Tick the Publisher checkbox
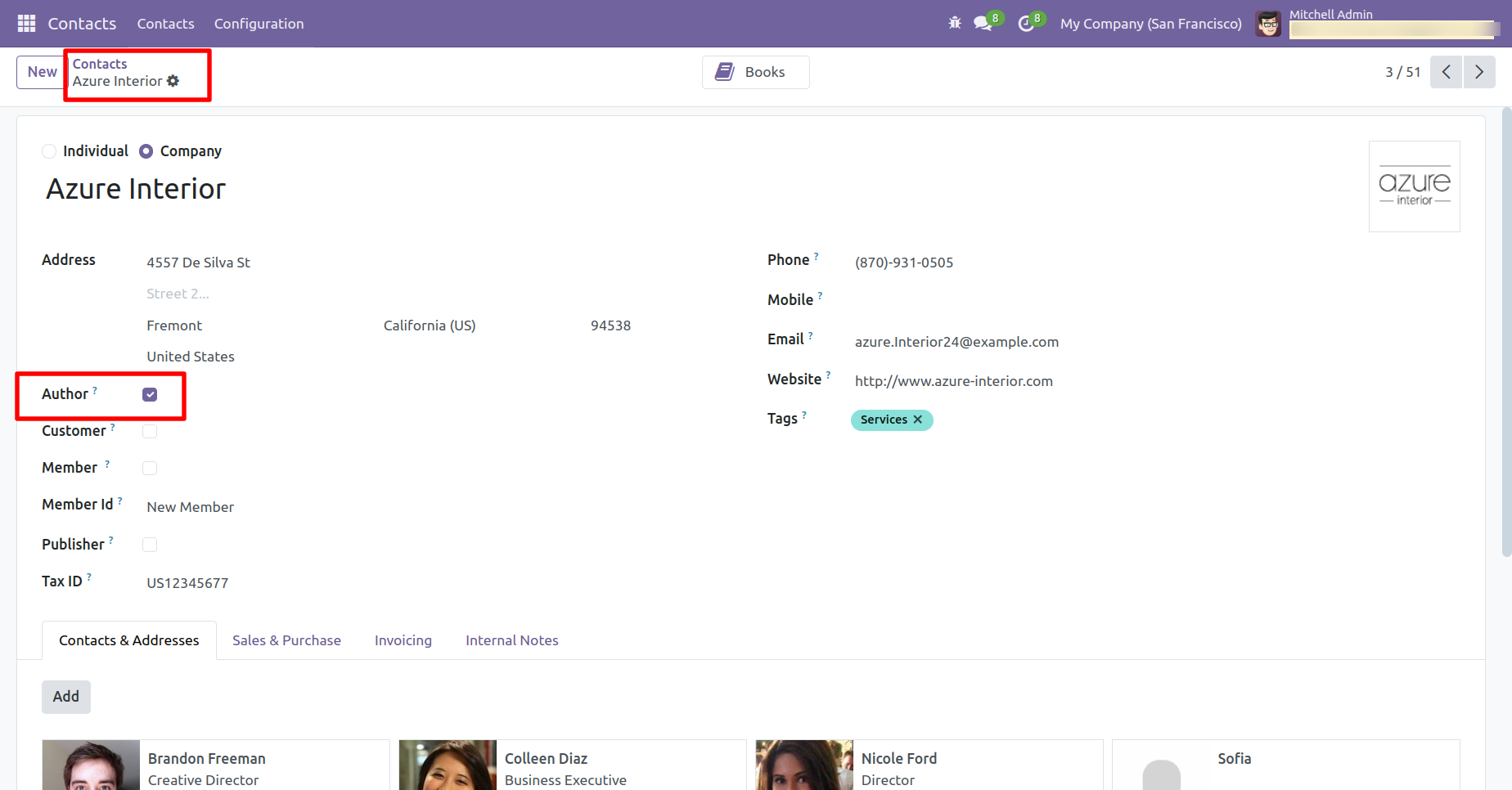This screenshot has width=1512, height=790. tap(150, 545)
